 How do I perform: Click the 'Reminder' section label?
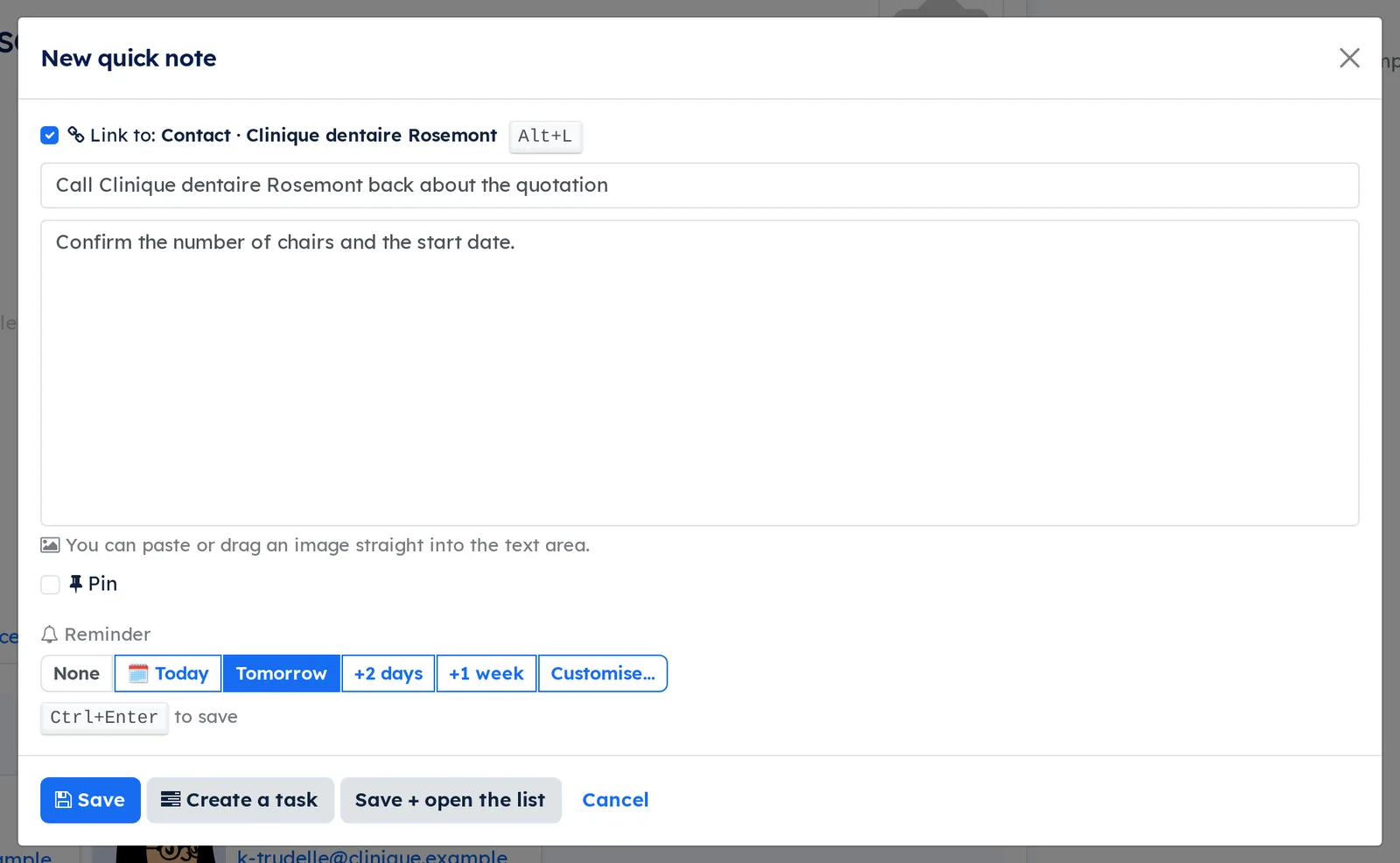(108, 634)
